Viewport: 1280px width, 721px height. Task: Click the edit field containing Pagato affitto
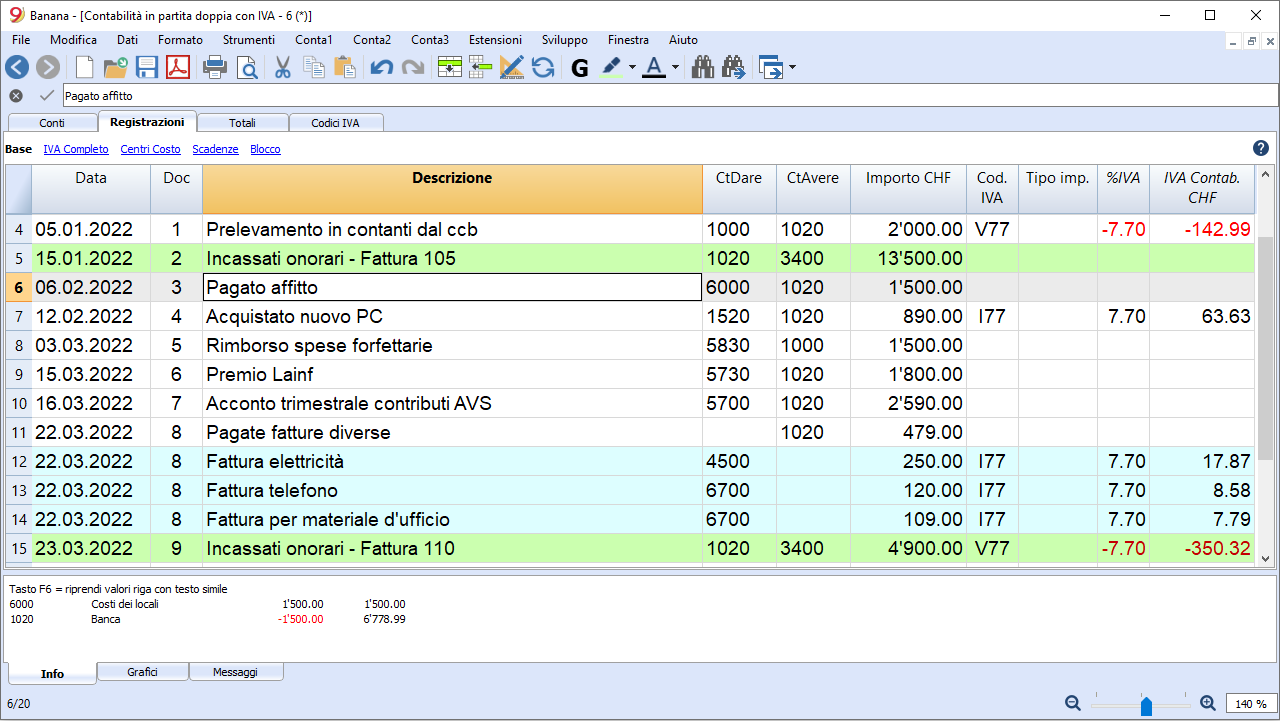point(670,96)
